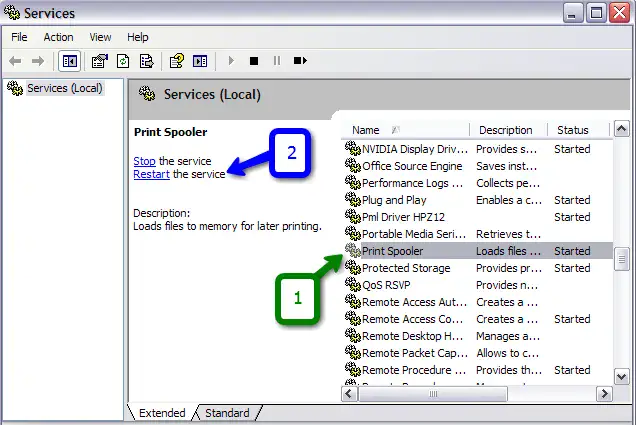Click Started status of Protected Storage
The image size is (636, 425).
(x=572, y=268)
